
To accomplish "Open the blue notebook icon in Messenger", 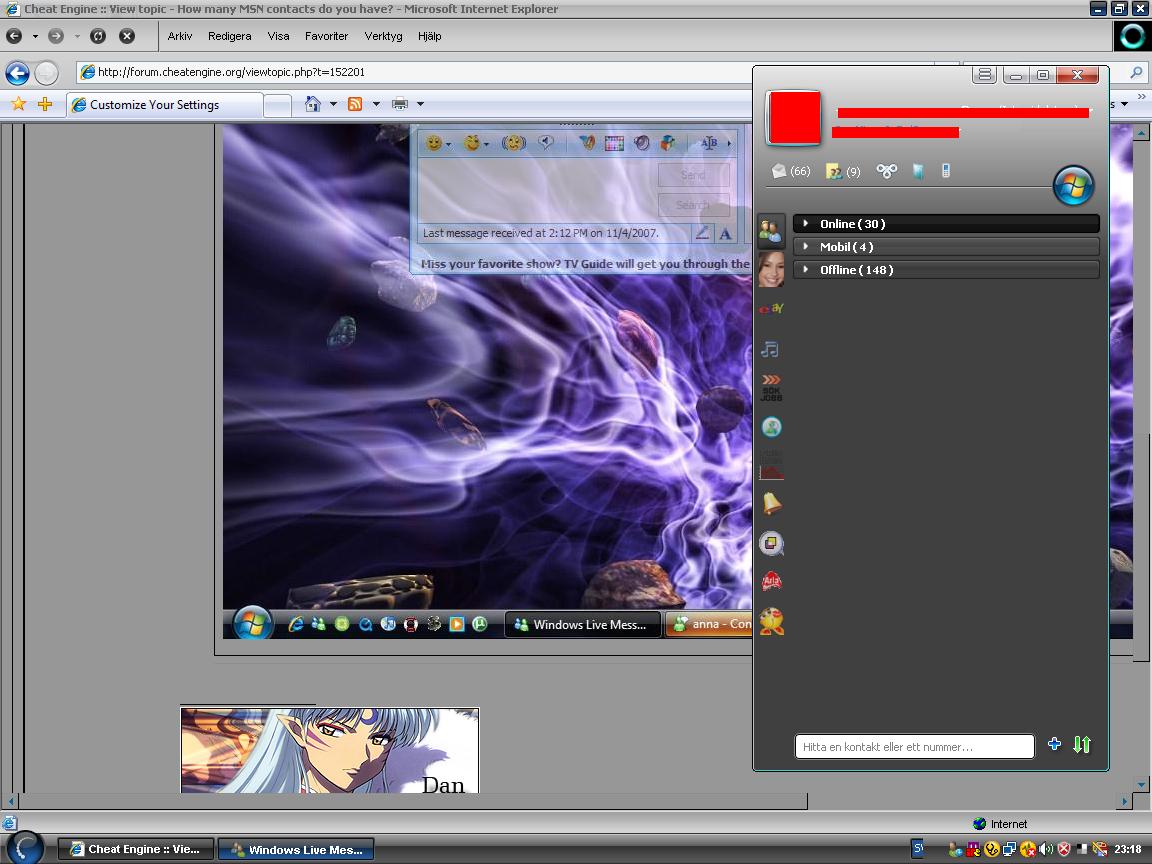I will 918,171.
